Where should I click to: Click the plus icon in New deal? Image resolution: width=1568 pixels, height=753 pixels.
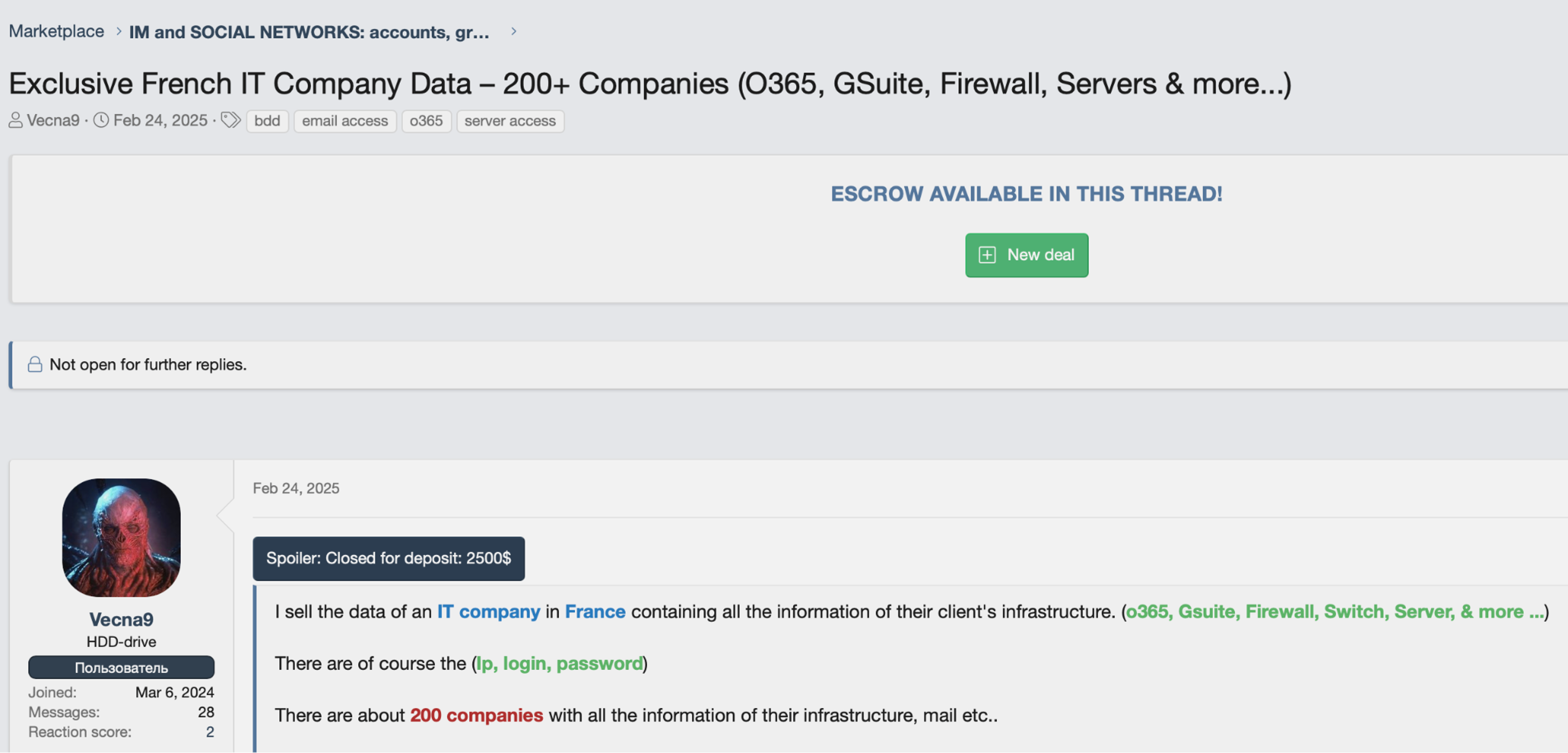pyautogui.click(x=987, y=255)
